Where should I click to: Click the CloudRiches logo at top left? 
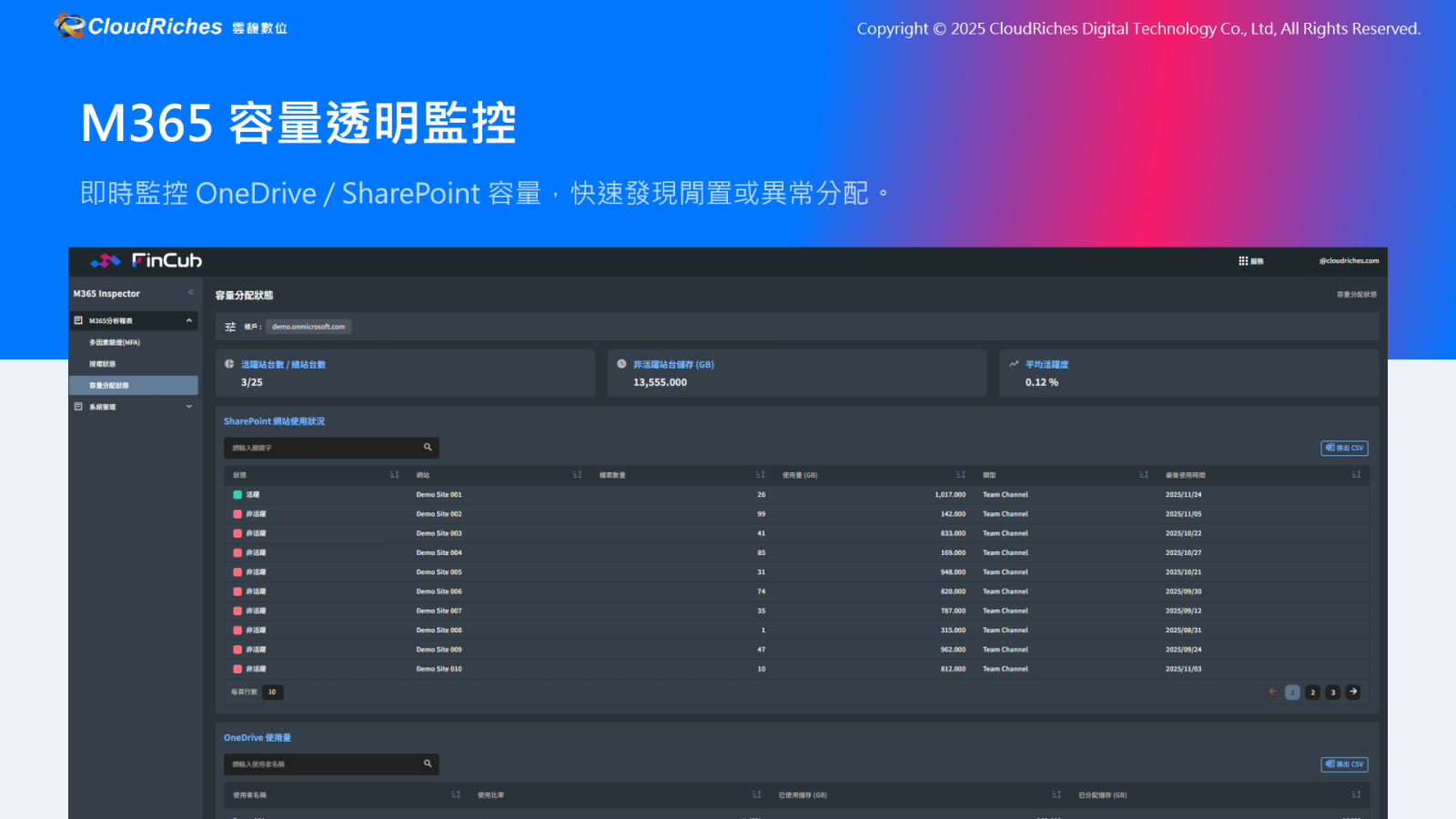point(170,26)
